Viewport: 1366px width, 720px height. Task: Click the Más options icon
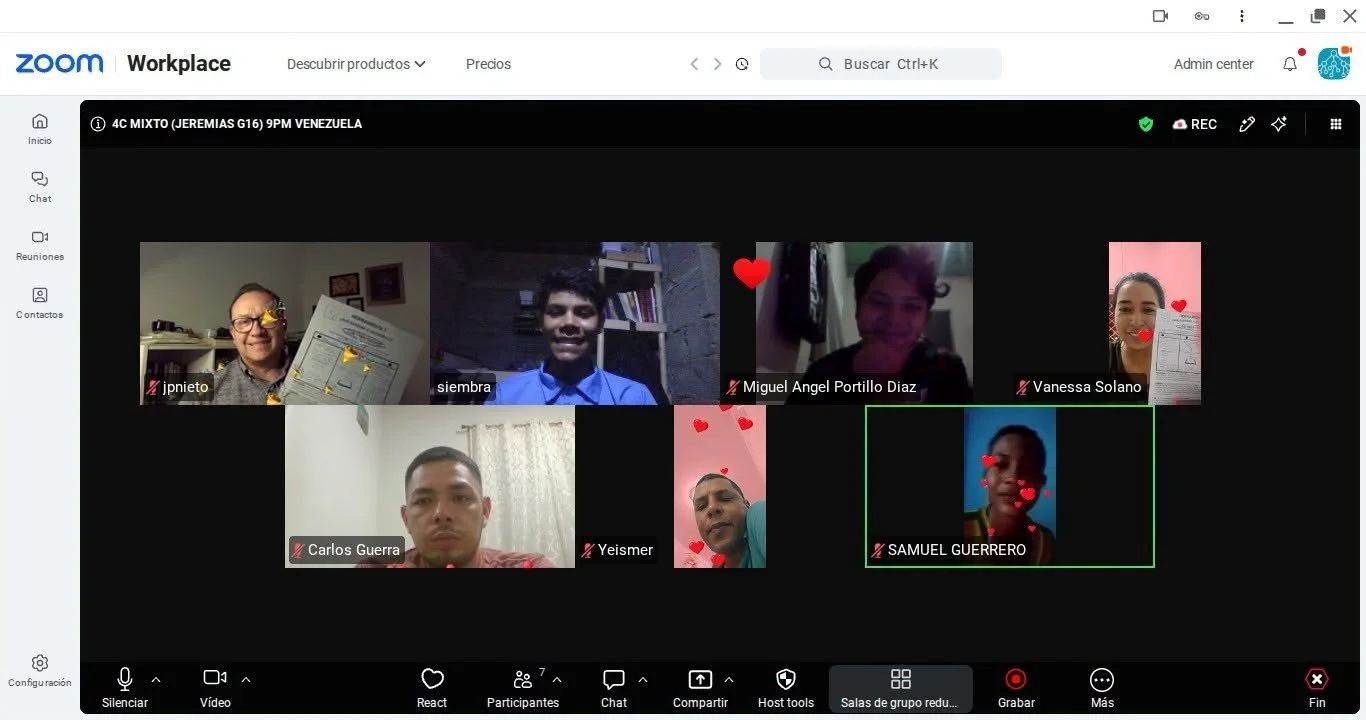click(1102, 680)
